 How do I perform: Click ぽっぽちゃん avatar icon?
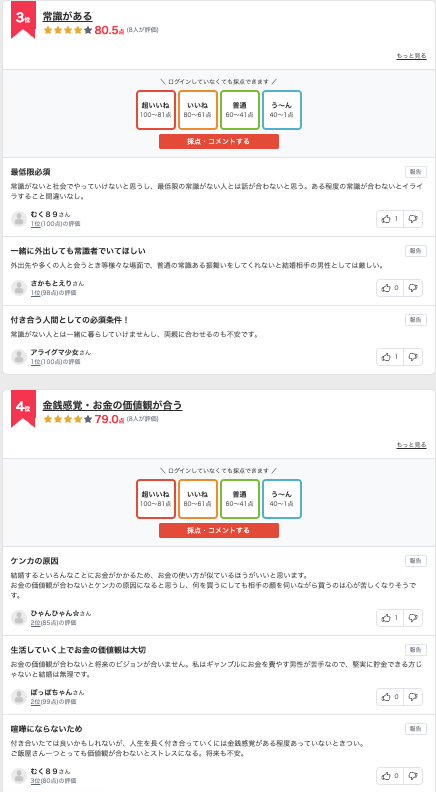19,697
